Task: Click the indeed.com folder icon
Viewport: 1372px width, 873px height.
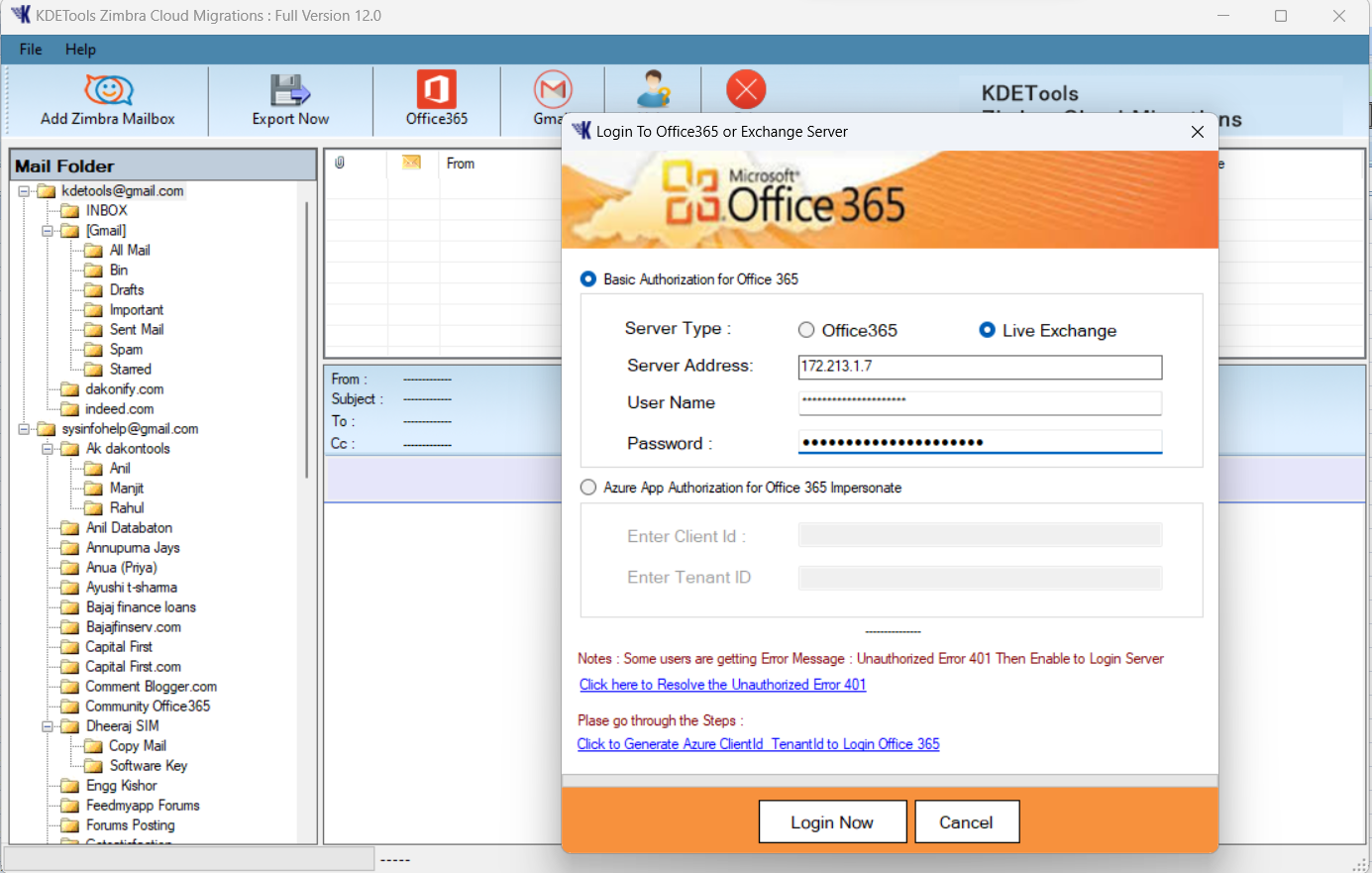Action: [70, 409]
